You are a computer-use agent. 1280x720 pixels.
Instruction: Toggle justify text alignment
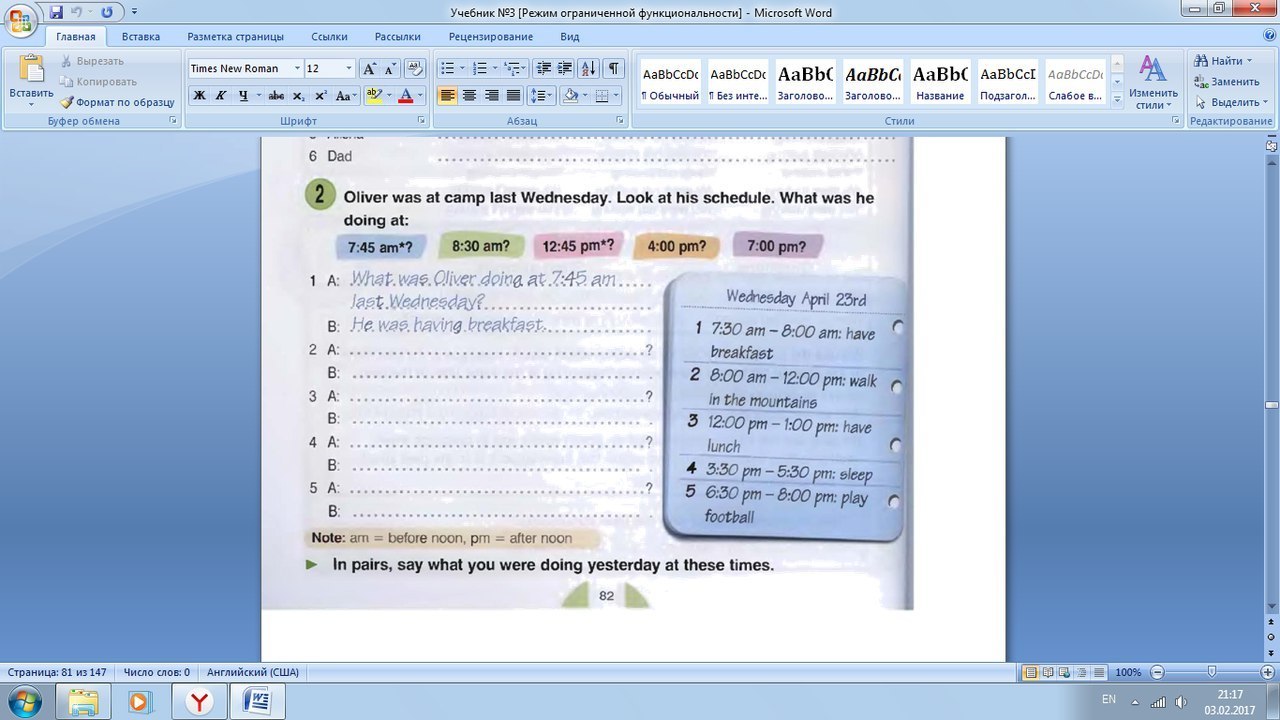(x=513, y=96)
